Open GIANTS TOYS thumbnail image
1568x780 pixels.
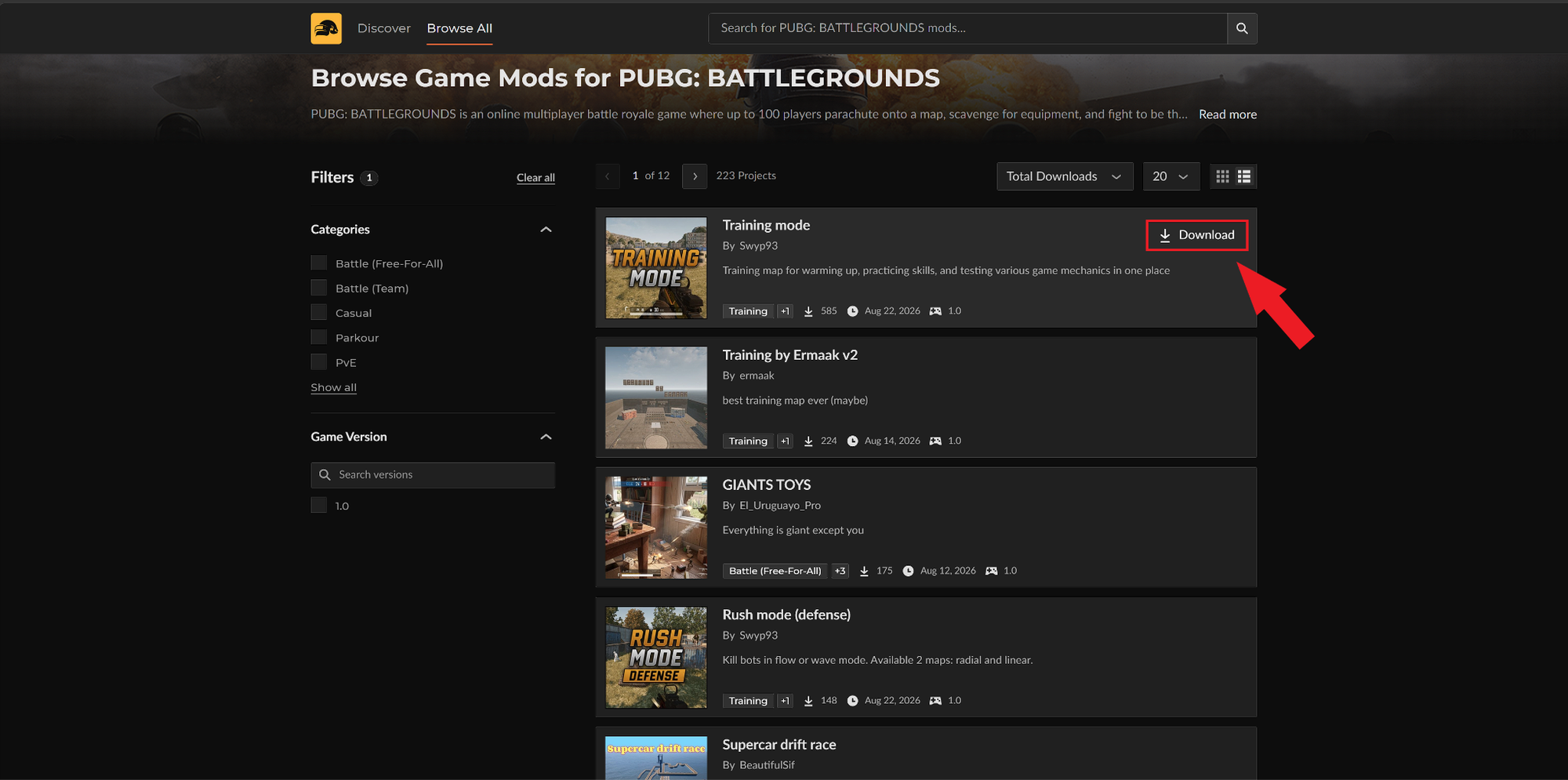(x=656, y=528)
